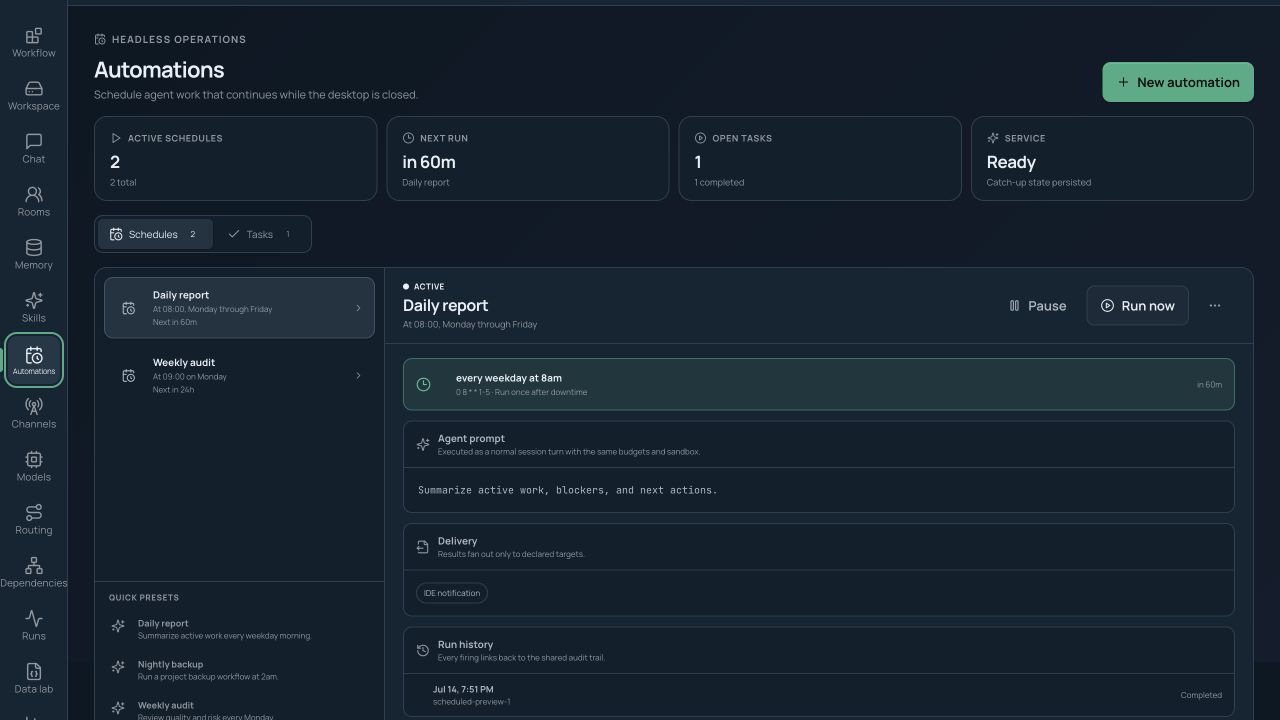Select the Weekly audit schedule row
Screen dimensions: 1280x720
240,376
